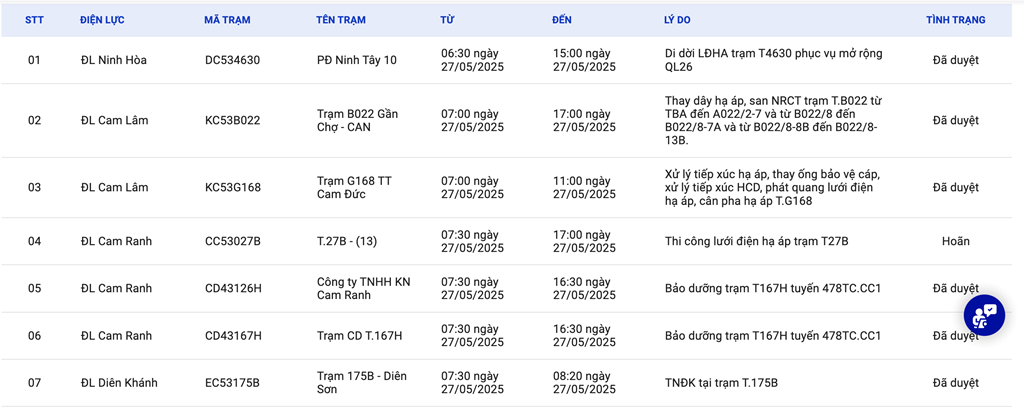Viewport: 1024px width, 409px height.
Task: Click the Hoãn status in row 04
Action: 955,241
